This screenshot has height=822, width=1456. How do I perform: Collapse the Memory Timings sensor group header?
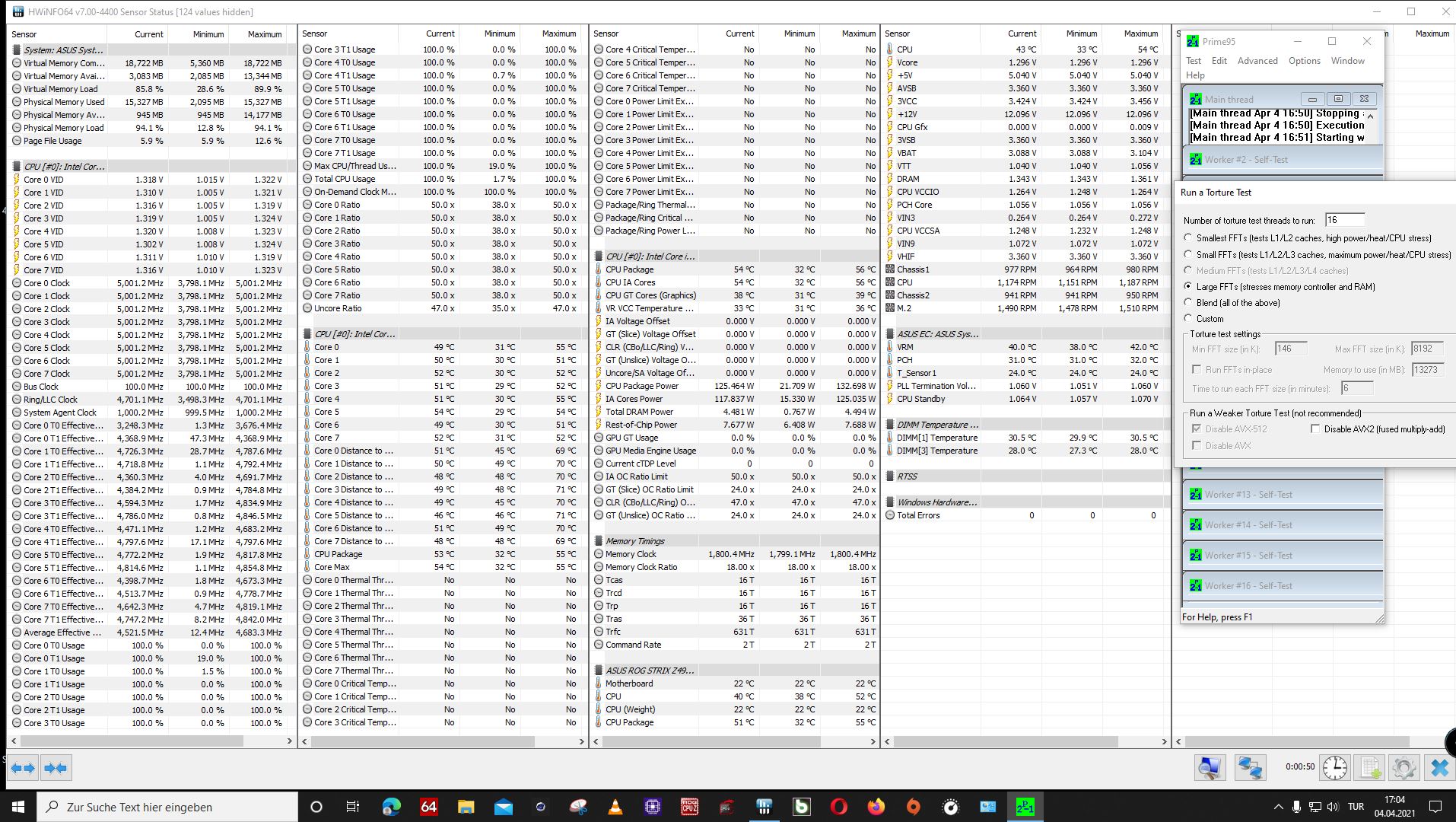(735, 541)
